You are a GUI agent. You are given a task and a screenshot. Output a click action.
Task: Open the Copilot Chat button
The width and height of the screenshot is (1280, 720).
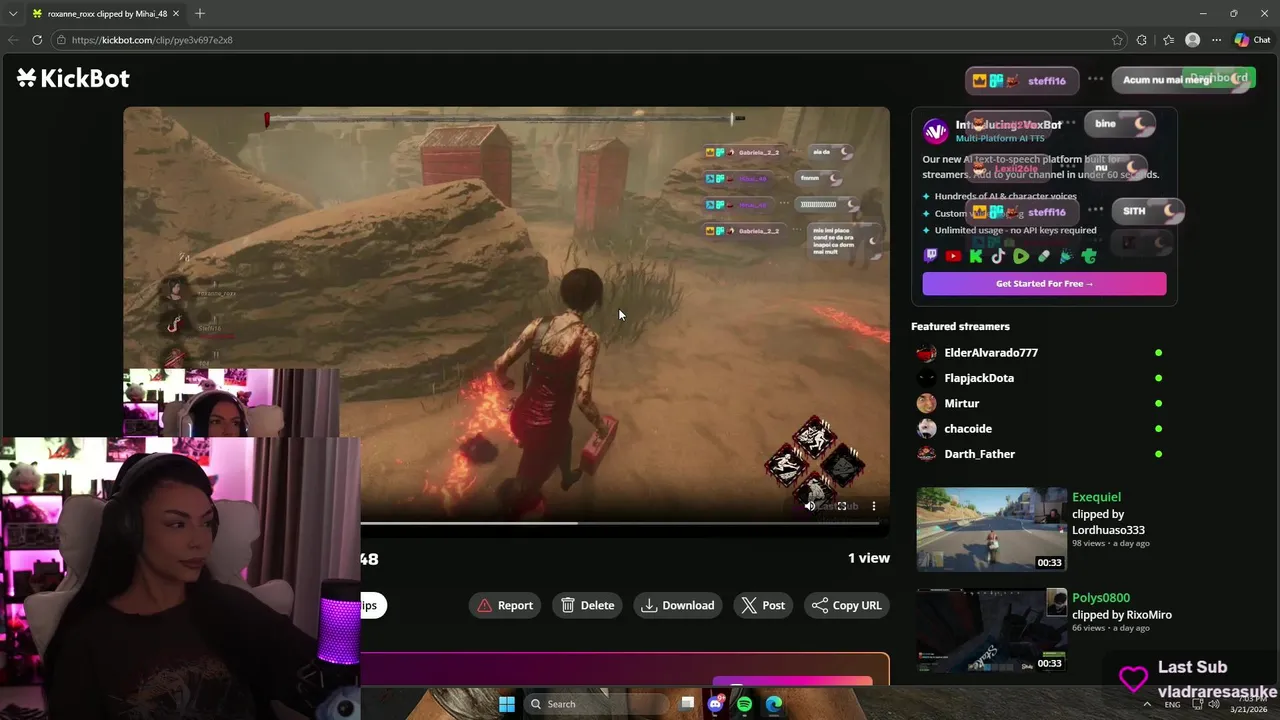1252,40
